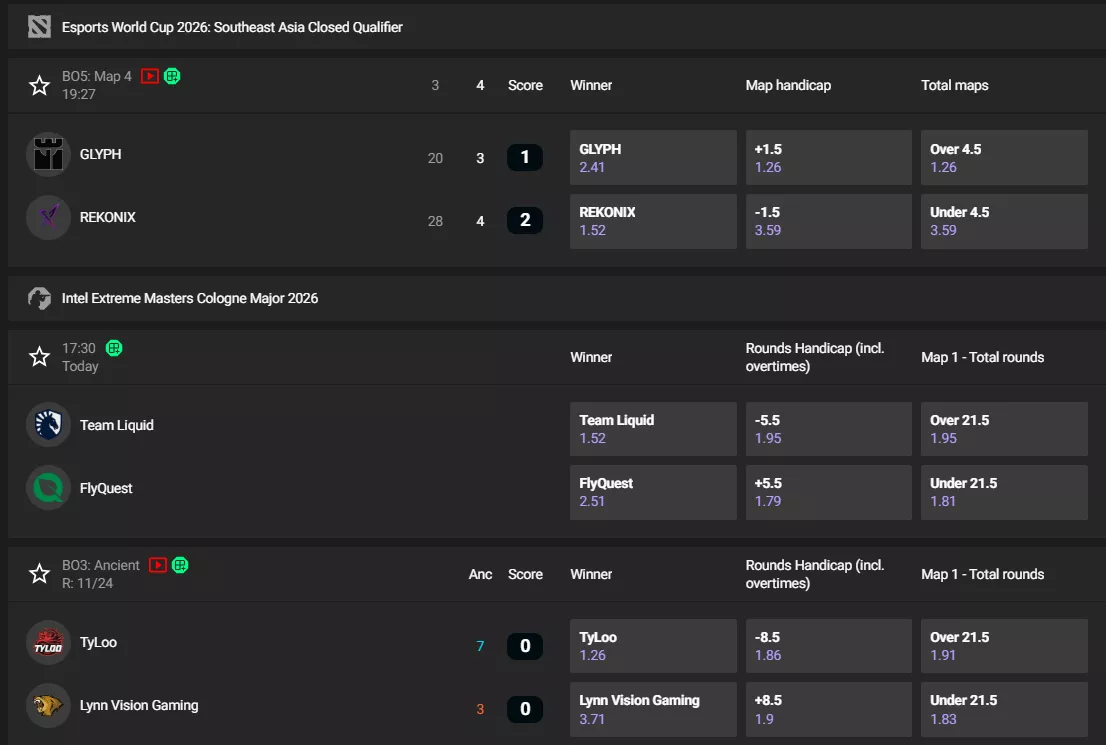Screen dimensions: 1106x745
Task: Bet on REKONIX winner at 1.52
Action: (653, 221)
